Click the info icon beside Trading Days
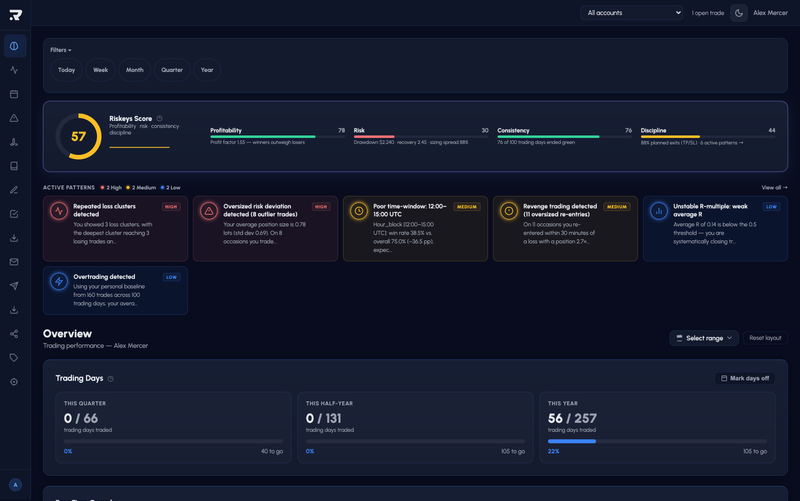This screenshot has height=501, width=800. coord(111,379)
